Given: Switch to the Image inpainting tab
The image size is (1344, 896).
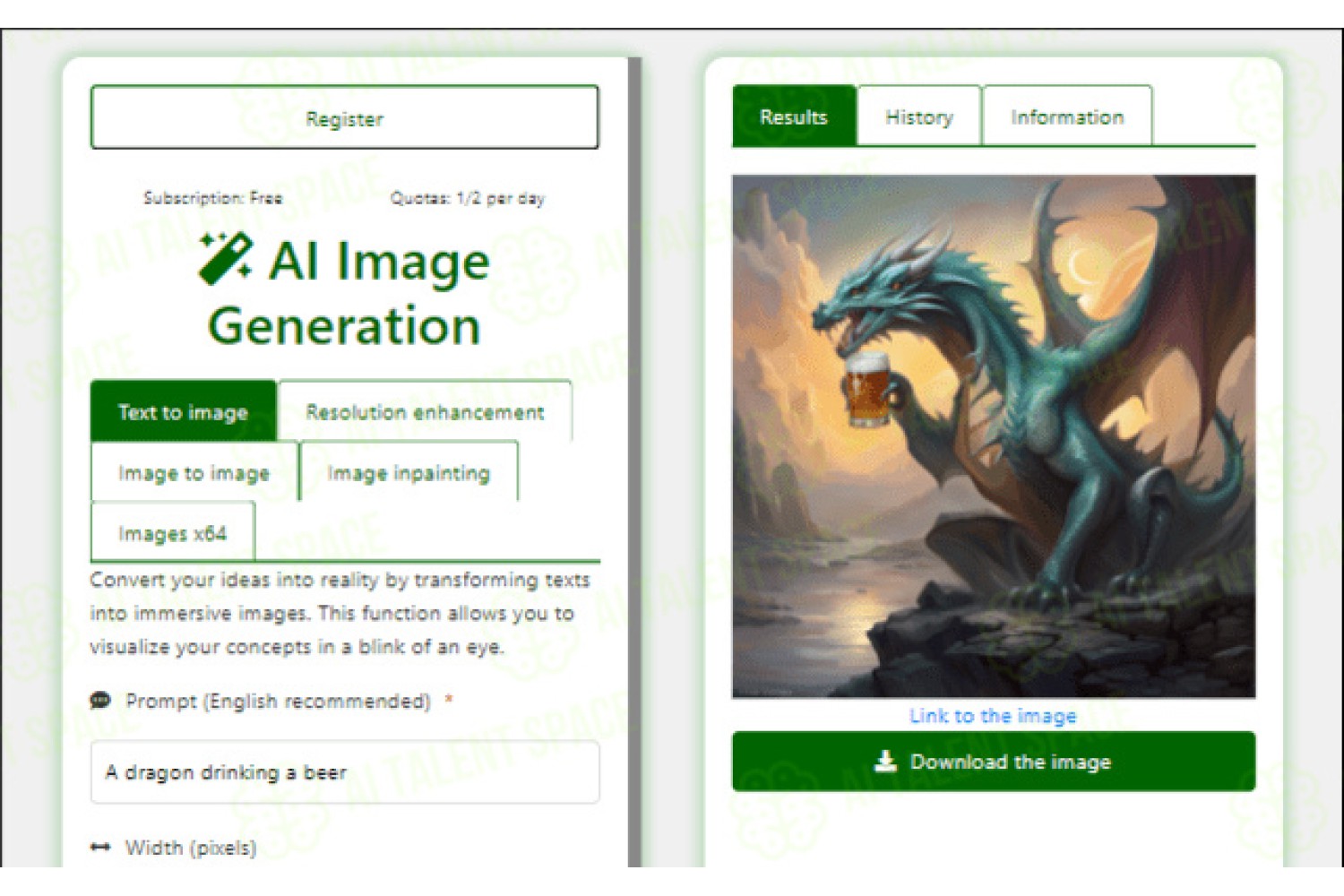Looking at the screenshot, I should coord(409,472).
